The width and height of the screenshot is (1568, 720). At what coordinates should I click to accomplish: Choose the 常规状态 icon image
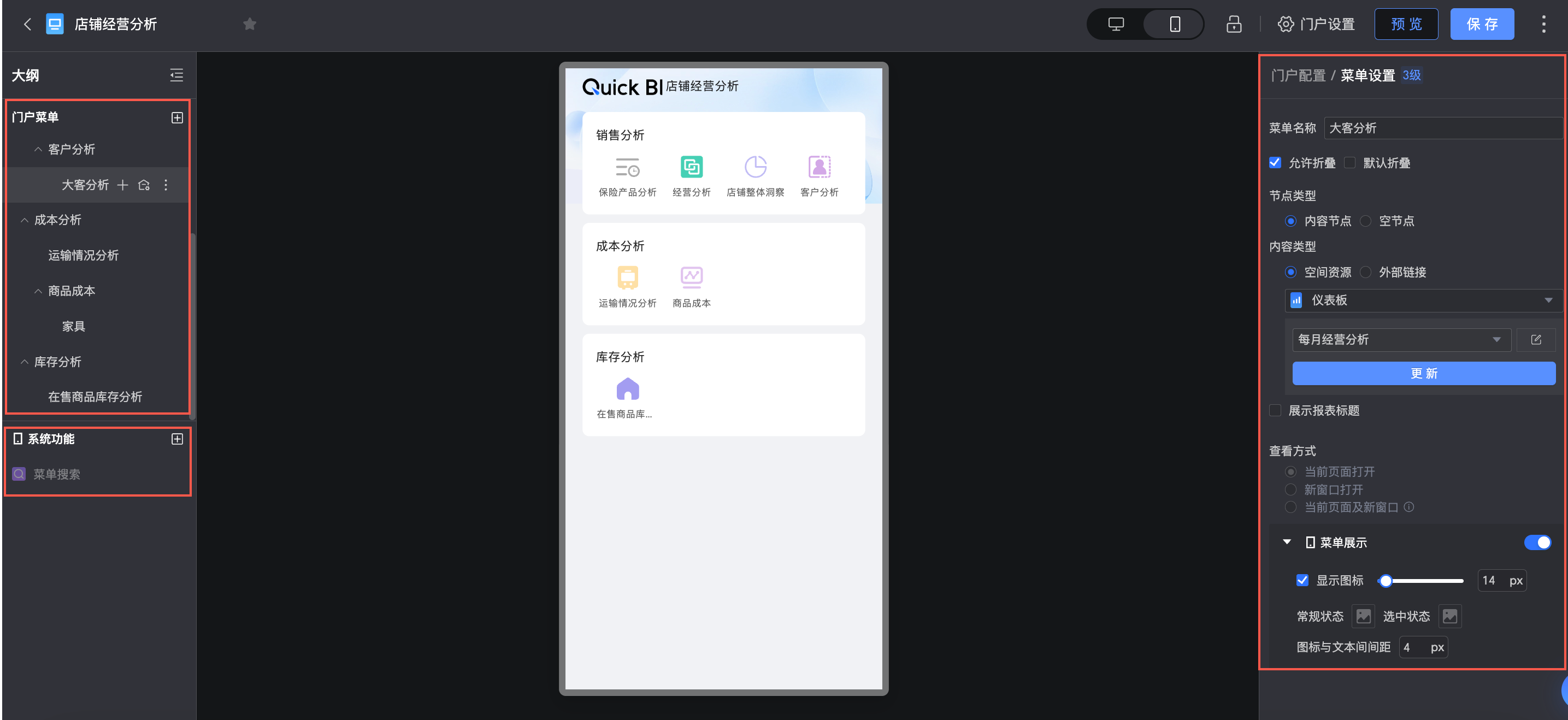click(x=1363, y=616)
